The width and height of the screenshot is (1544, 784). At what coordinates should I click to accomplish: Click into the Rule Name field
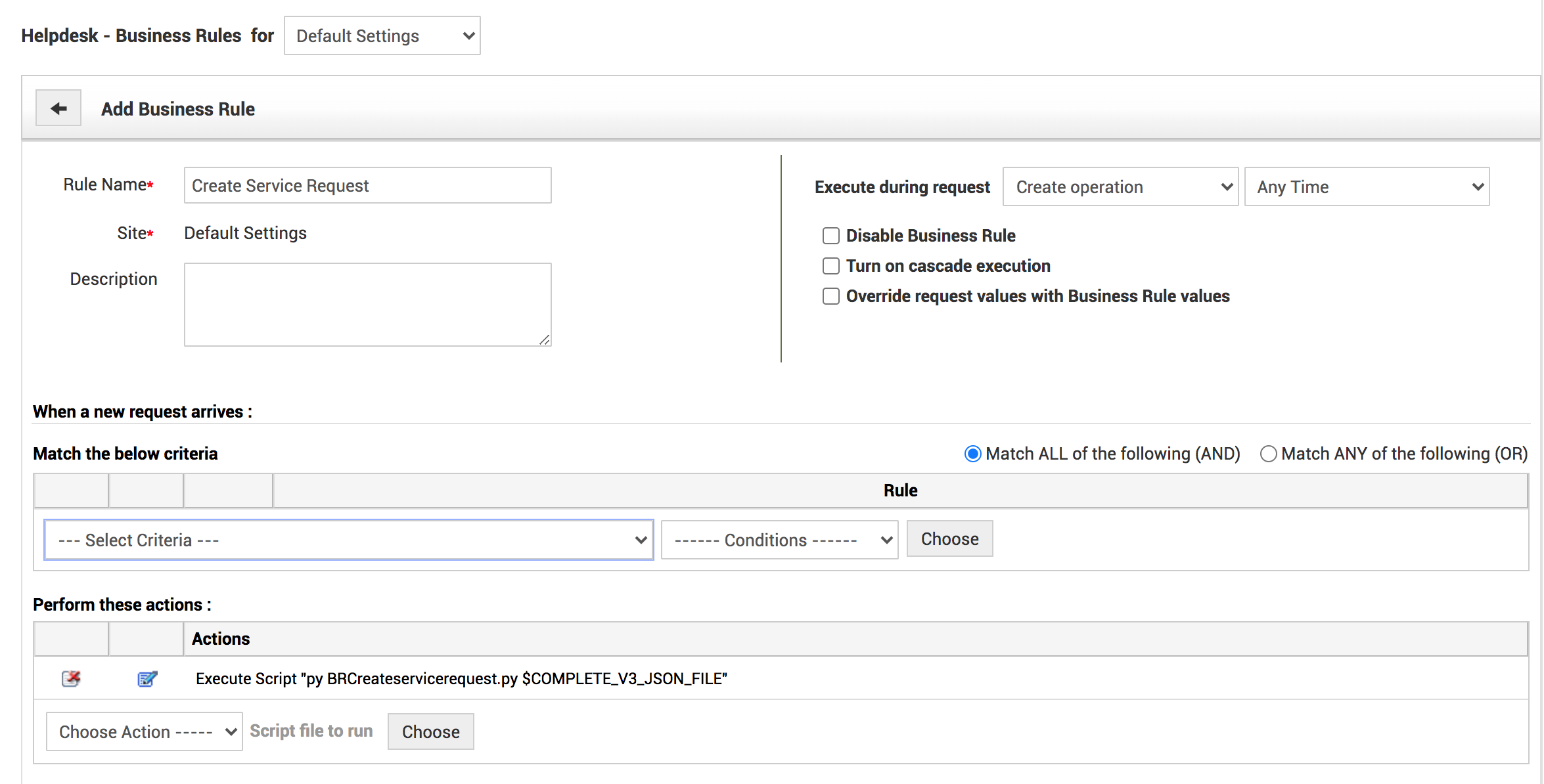[x=367, y=186]
